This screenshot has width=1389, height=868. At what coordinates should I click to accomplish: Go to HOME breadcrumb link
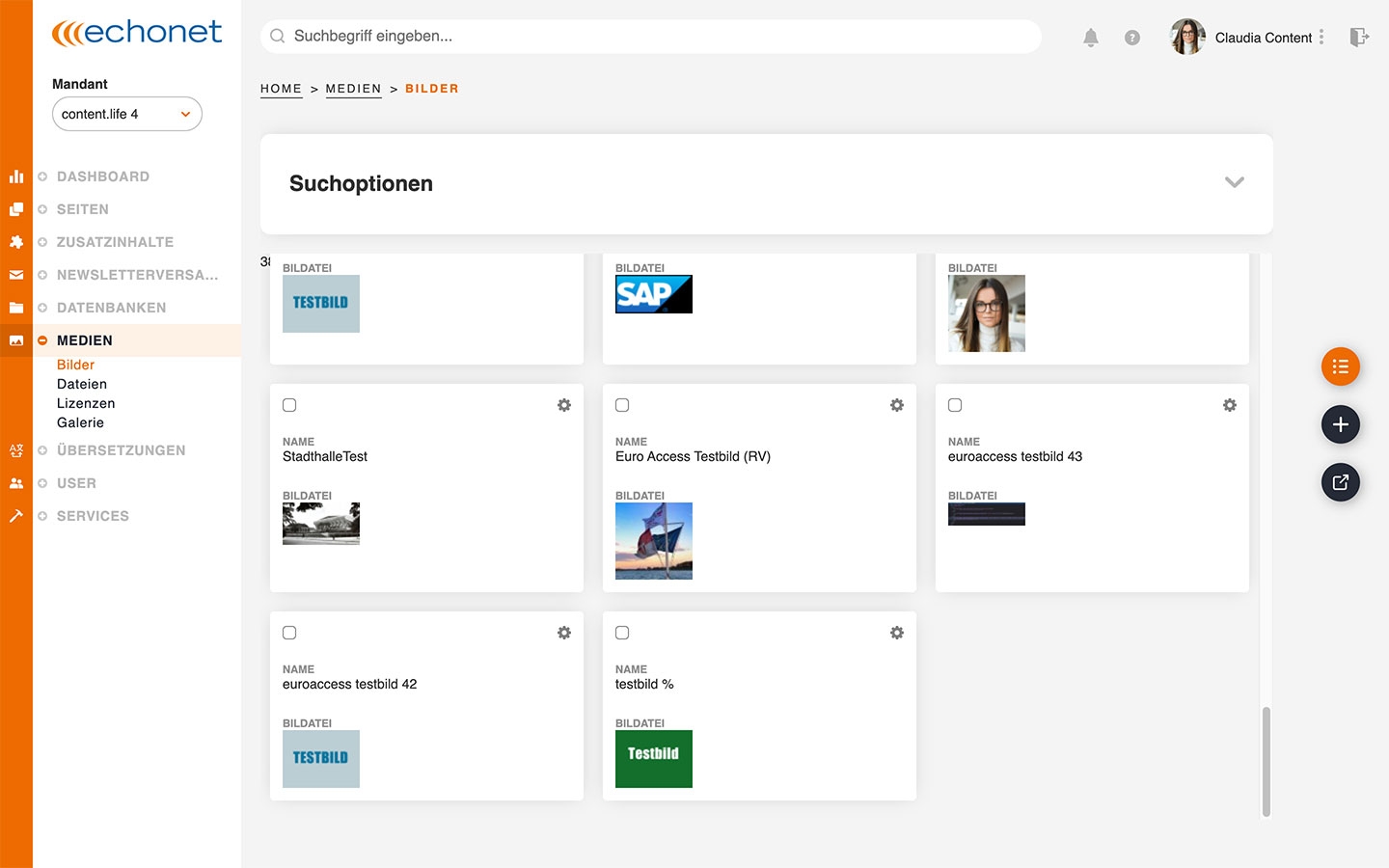click(x=281, y=89)
